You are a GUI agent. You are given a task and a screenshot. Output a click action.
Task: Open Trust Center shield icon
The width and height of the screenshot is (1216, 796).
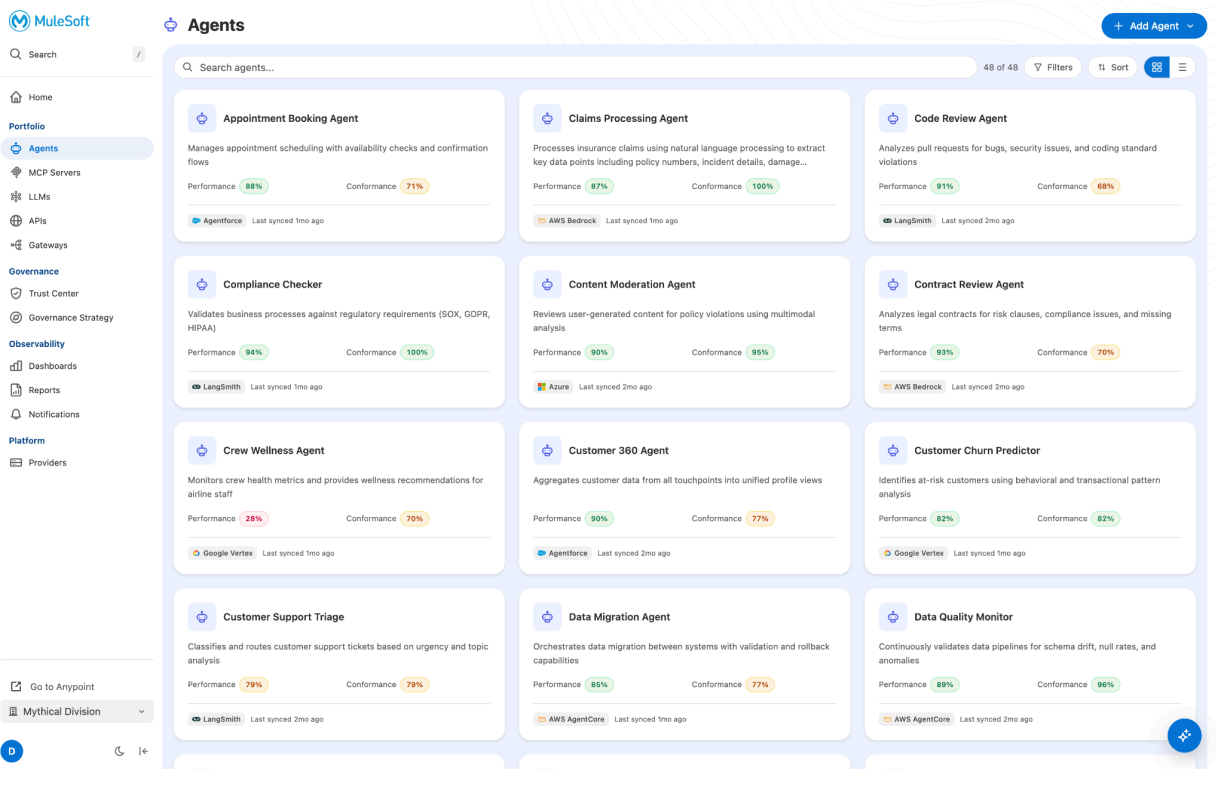click(x=16, y=293)
